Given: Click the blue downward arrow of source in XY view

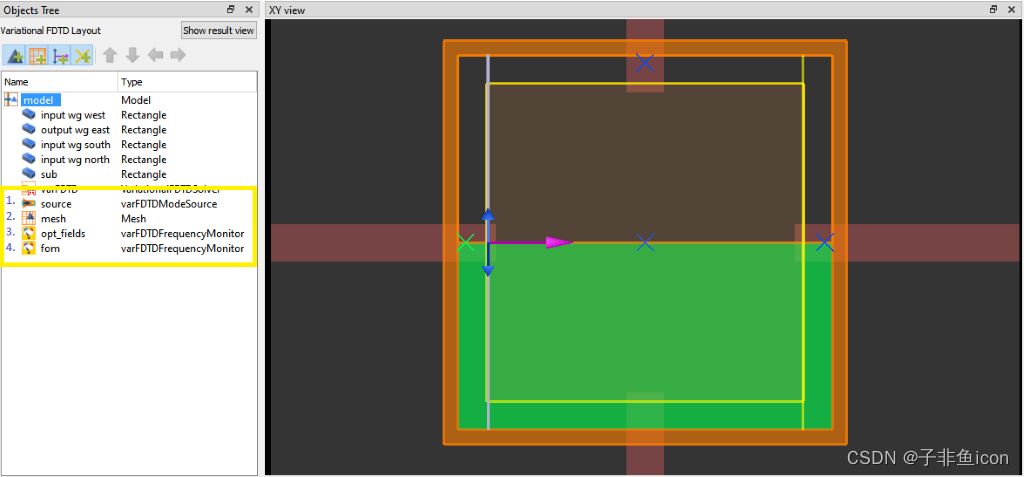Looking at the screenshot, I should click(488, 269).
